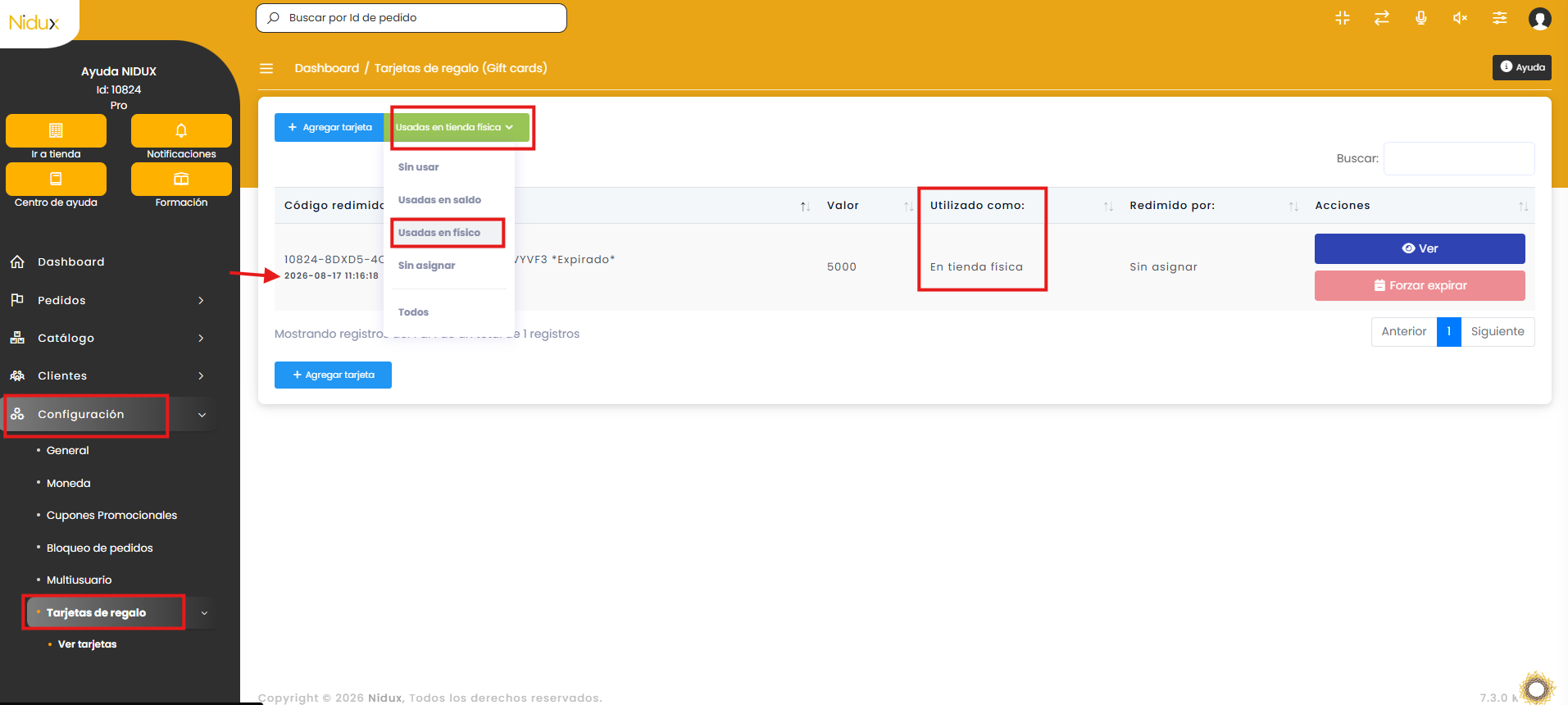Image resolution: width=1568 pixels, height=705 pixels.
Task: Toggle the hamburger sidebar menu icon
Action: [266, 68]
